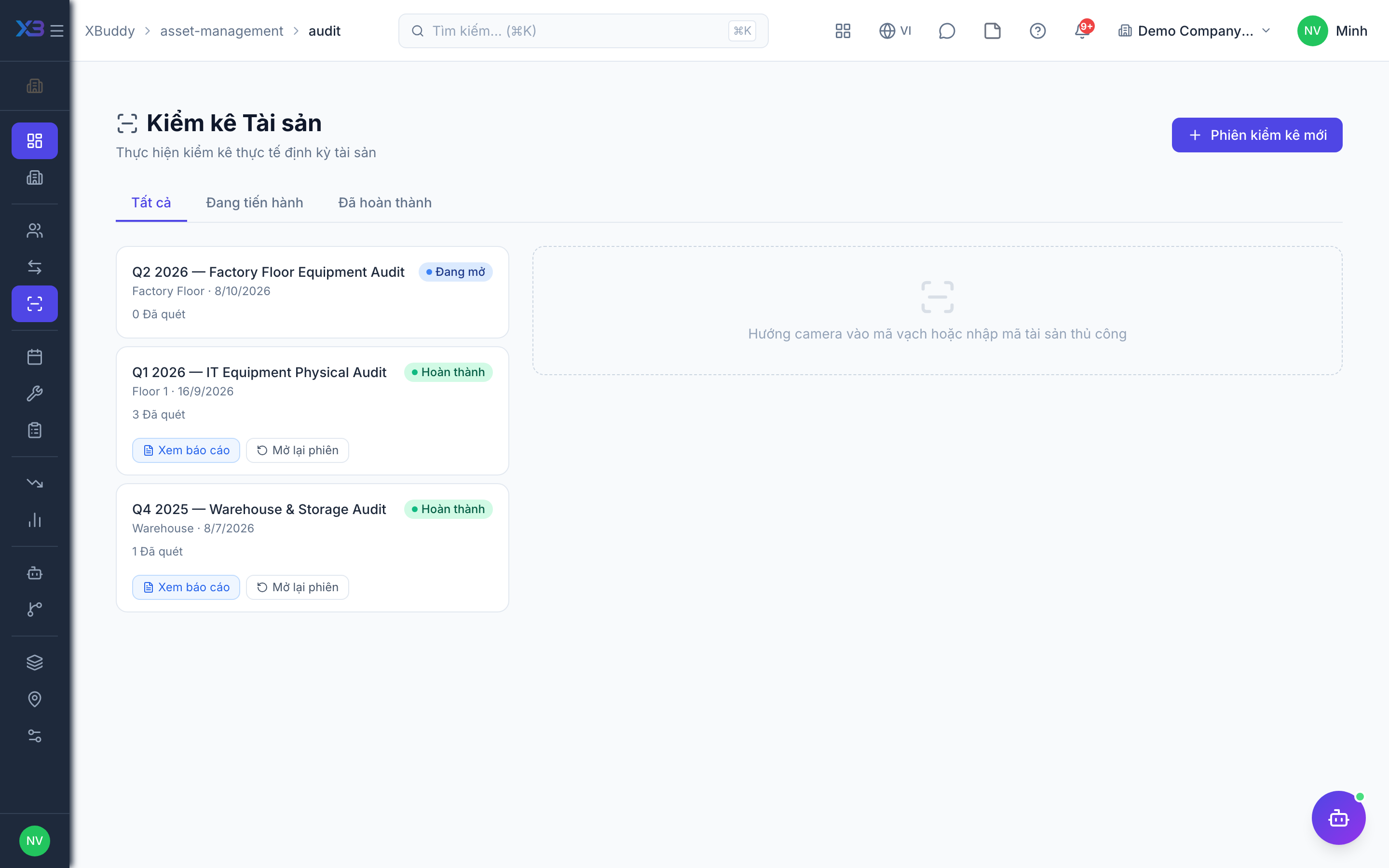1389x868 pixels.
Task: Reopen the Q4 2025 Warehouse audit session
Action: point(297,587)
